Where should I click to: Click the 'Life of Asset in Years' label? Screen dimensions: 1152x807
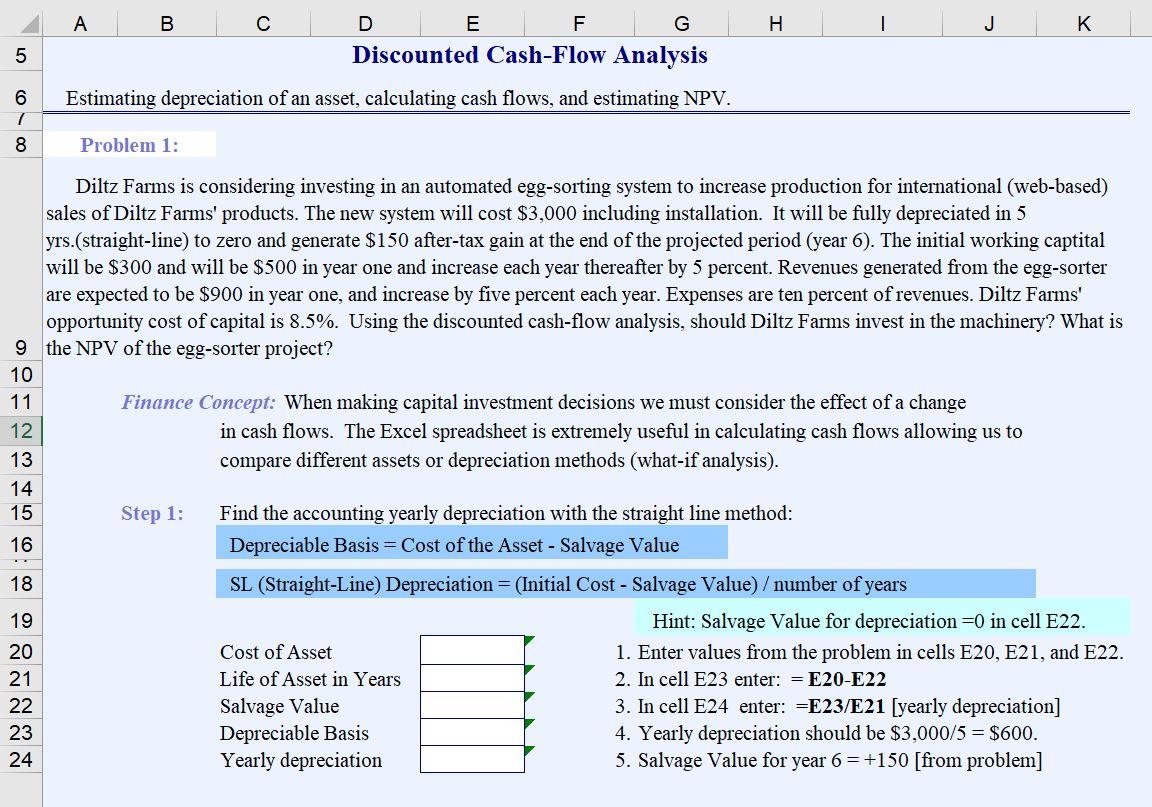click(x=310, y=679)
